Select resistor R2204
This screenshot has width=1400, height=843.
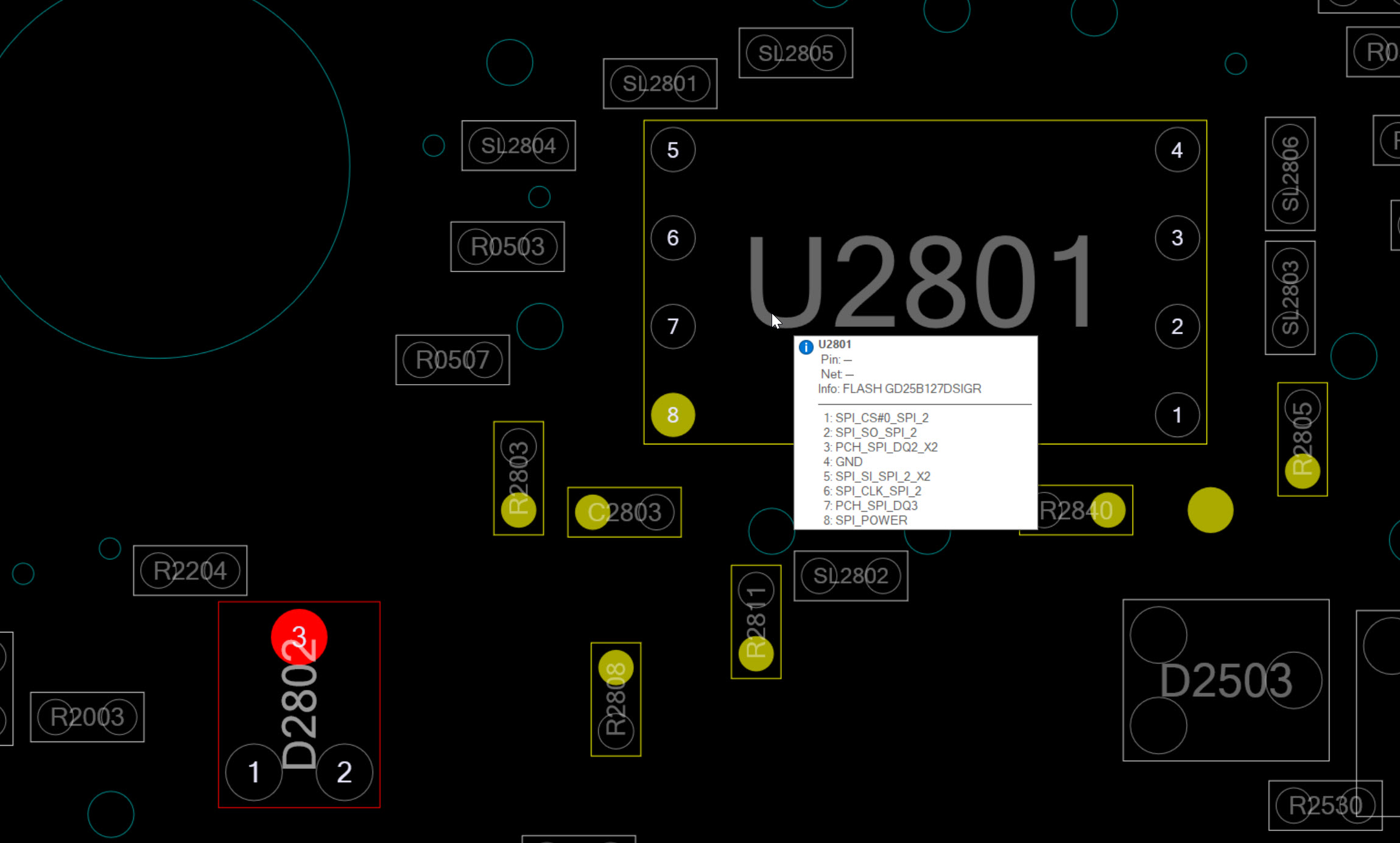coord(190,570)
